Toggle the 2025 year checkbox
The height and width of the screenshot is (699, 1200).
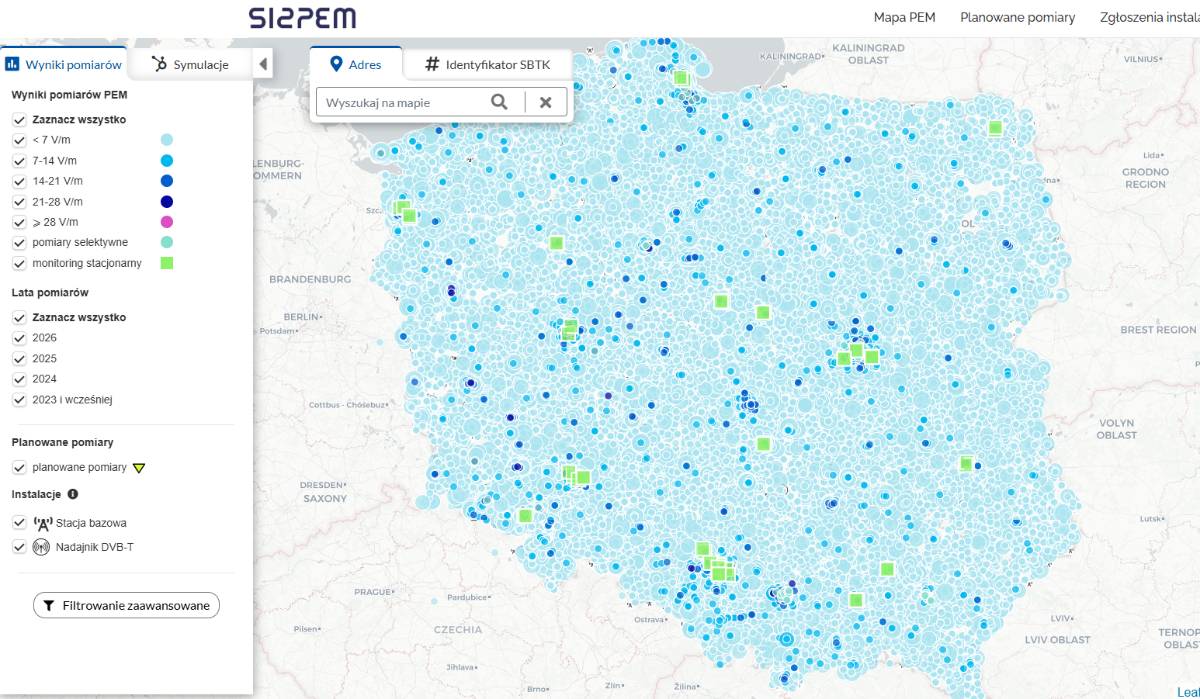pos(19,359)
